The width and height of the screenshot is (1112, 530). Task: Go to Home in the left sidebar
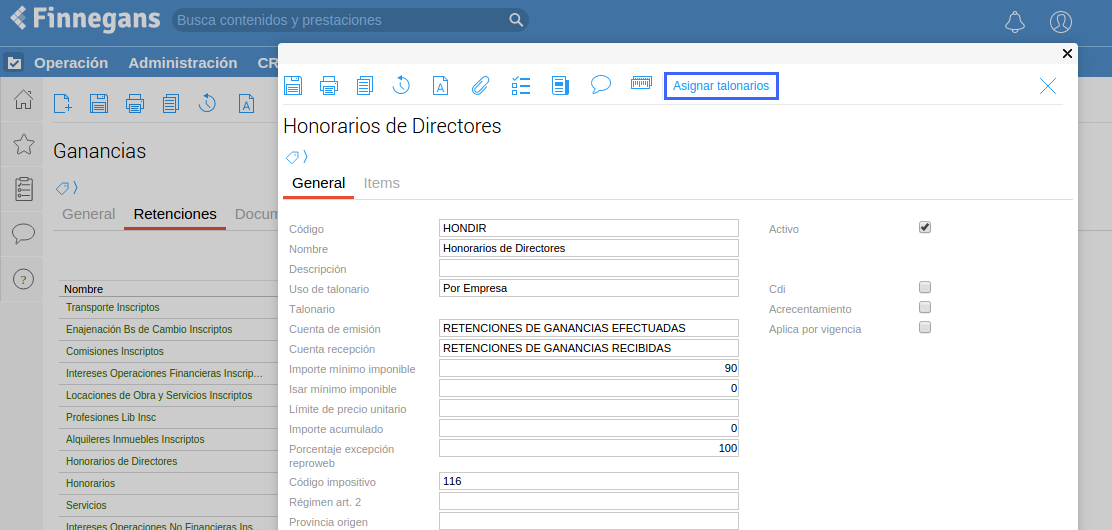(24, 100)
